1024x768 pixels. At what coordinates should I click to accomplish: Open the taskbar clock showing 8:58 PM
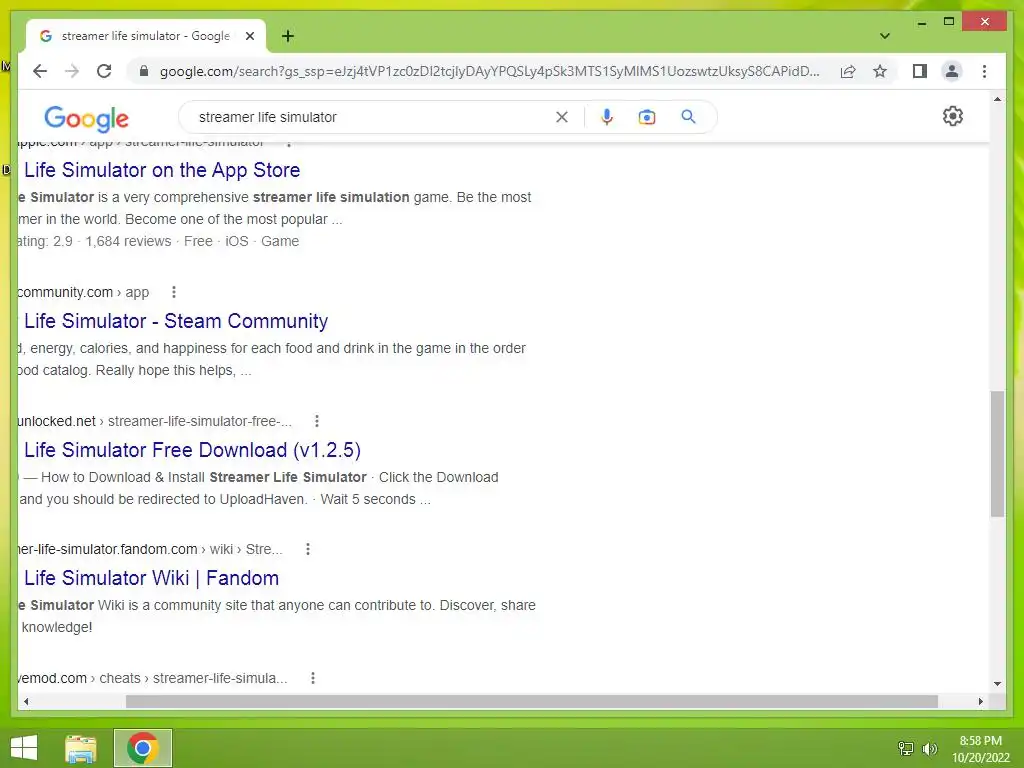(x=980, y=748)
